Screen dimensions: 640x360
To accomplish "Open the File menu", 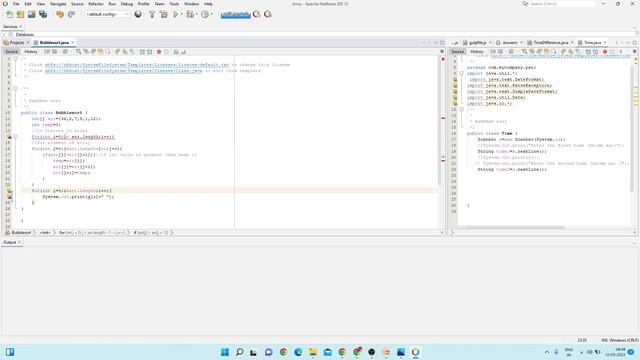I will pyautogui.click(x=16, y=4).
